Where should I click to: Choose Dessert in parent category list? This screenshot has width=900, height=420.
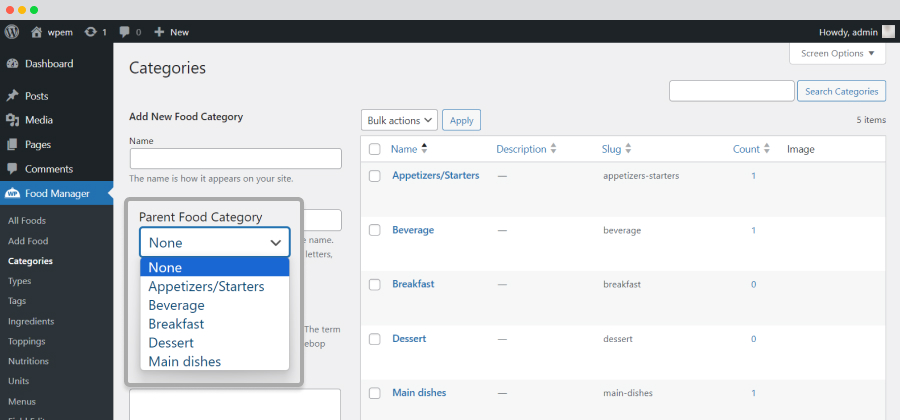coord(215,343)
